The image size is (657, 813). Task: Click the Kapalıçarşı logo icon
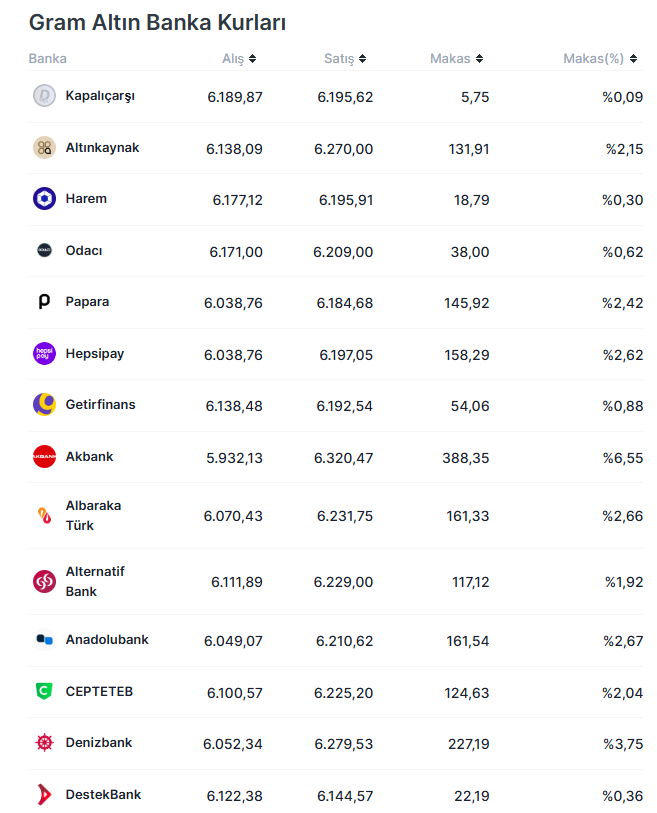[x=44, y=96]
